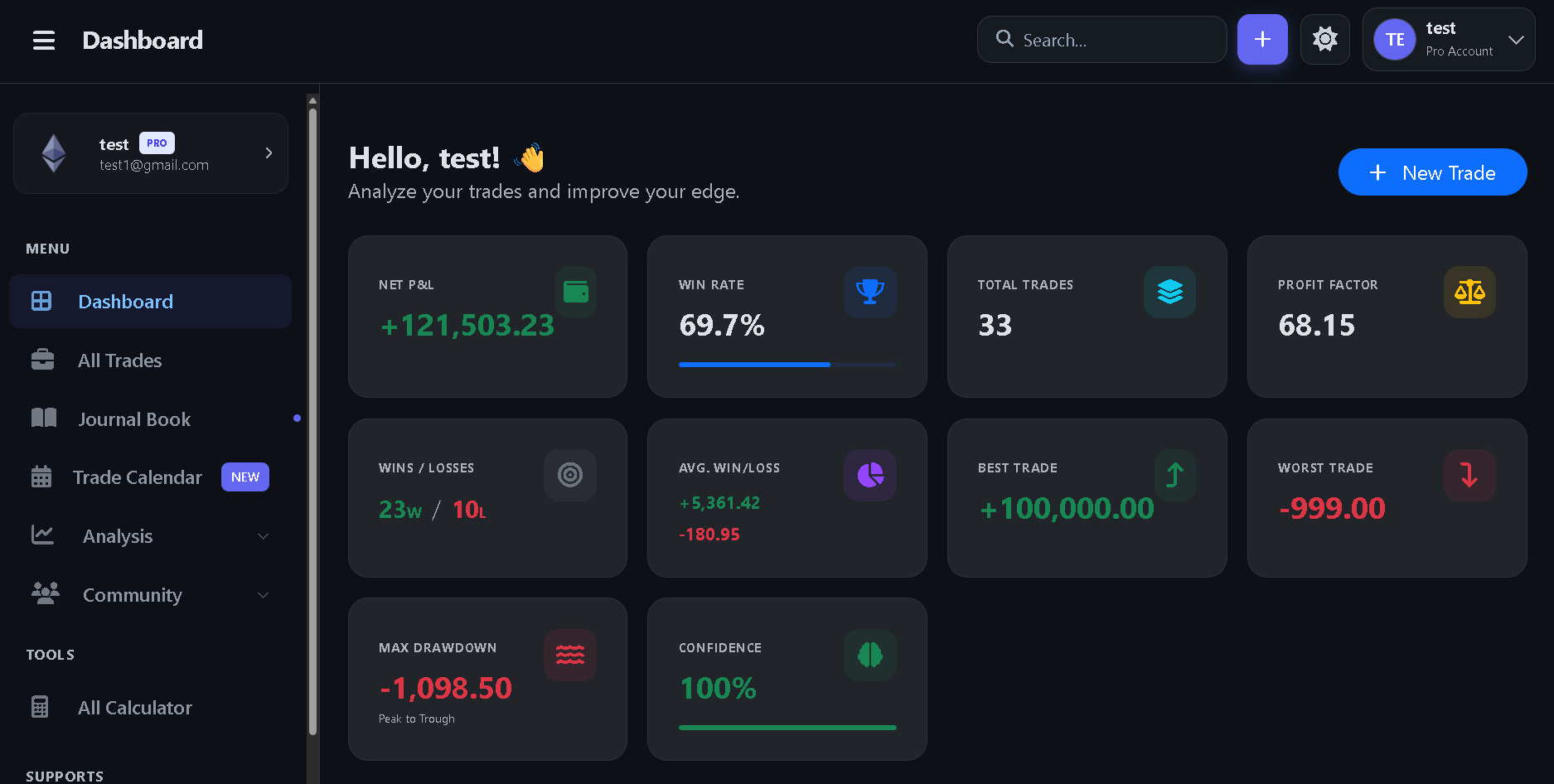The height and width of the screenshot is (784, 1554).
Task: Click the purple plus quick-add button
Action: click(x=1262, y=39)
